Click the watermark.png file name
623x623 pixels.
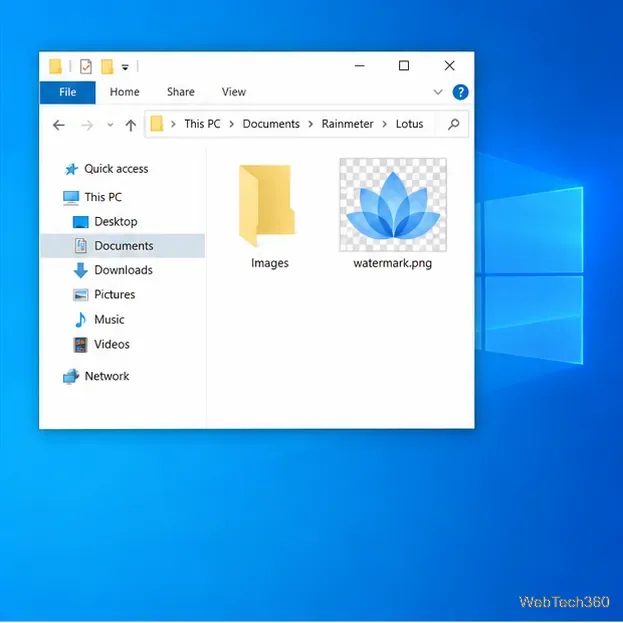click(x=393, y=263)
